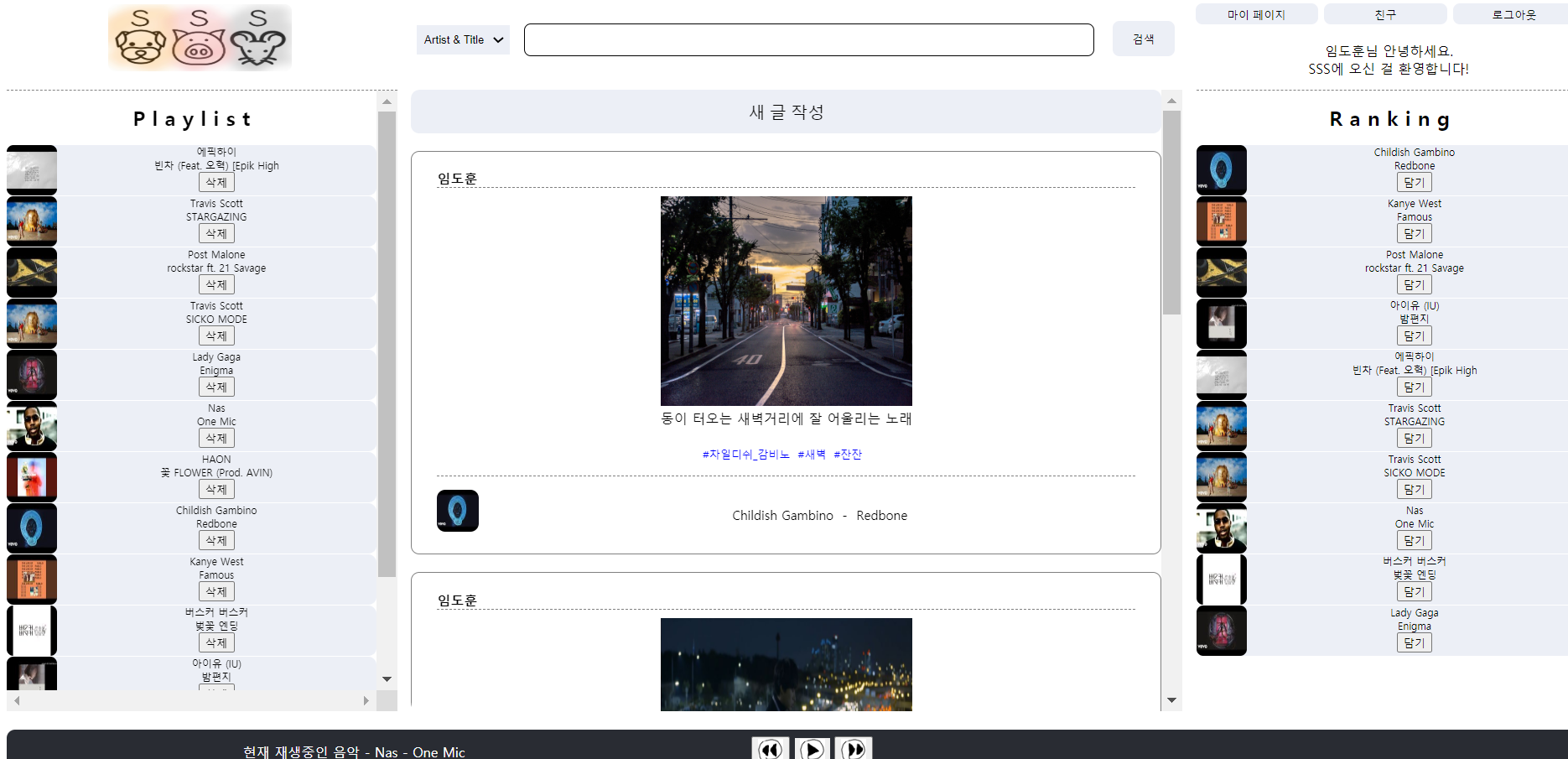Add Childish Gambino Redbone from Ranking
Screen dimensions: 1568x759
pyautogui.click(x=1415, y=182)
